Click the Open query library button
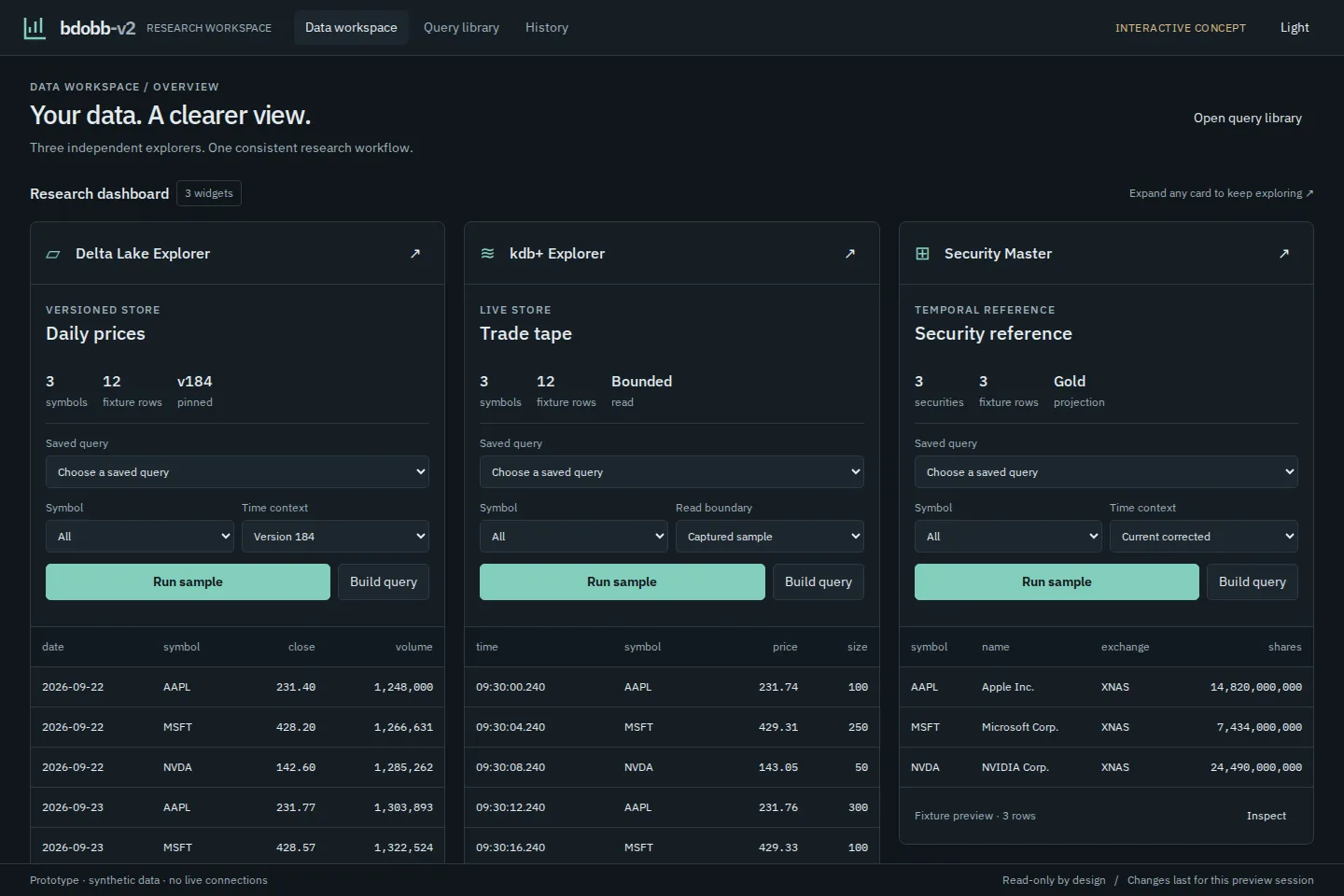Viewport: 1344px width, 896px height. (x=1248, y=118)
